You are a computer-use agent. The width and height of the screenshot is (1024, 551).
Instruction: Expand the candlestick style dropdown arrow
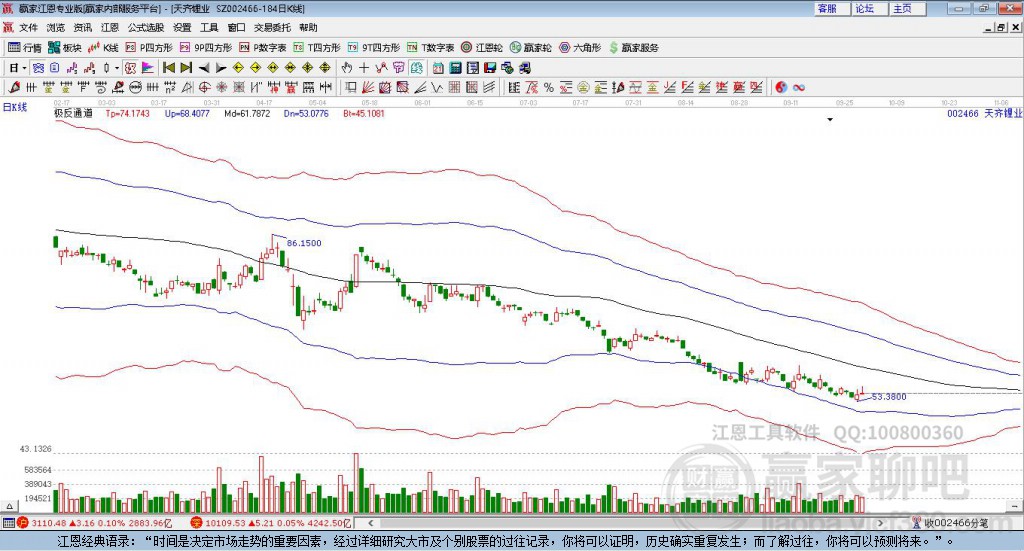tap(117, 68)
